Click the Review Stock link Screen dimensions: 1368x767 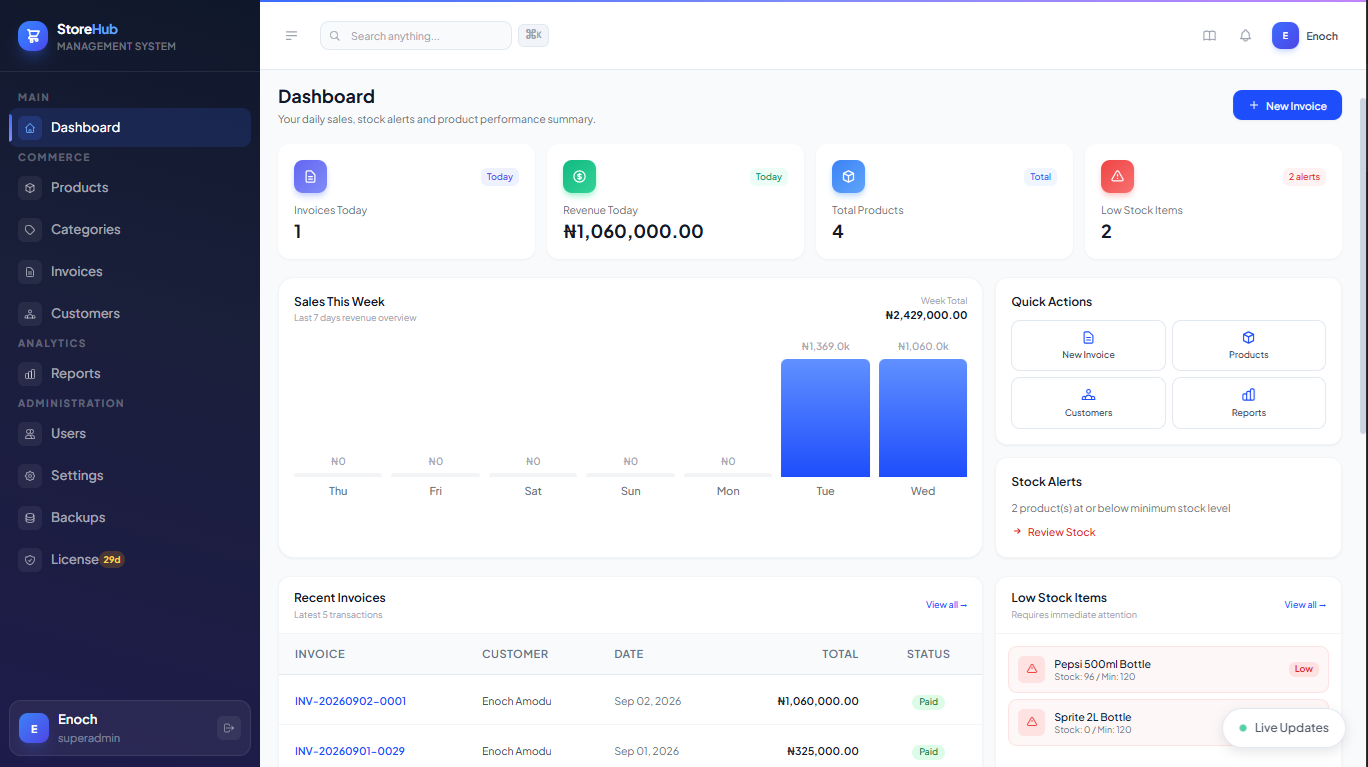(1054, 532)
